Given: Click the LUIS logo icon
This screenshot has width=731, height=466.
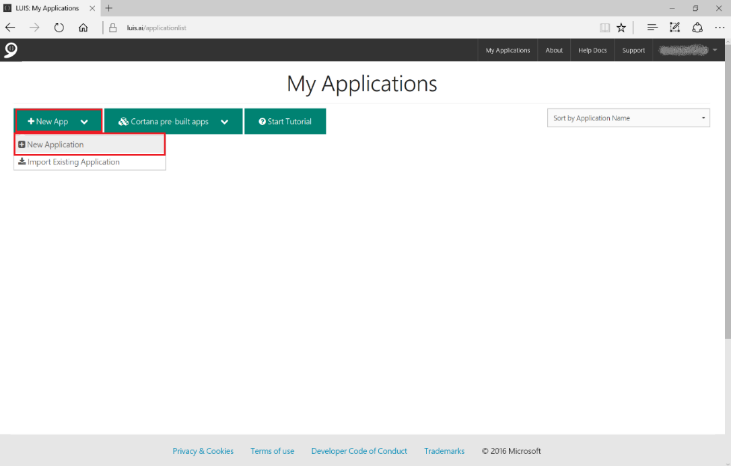Looking at the screenshot, I should (x=10, y=49).
